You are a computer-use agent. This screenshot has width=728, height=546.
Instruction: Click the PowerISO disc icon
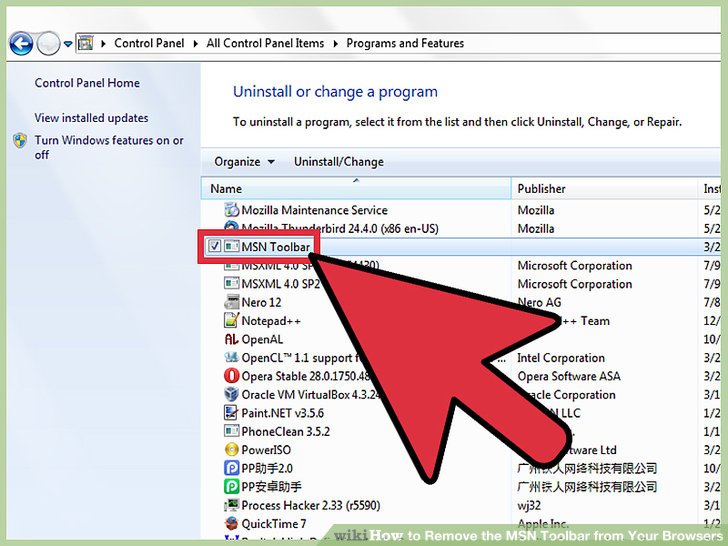coord(231,449)
